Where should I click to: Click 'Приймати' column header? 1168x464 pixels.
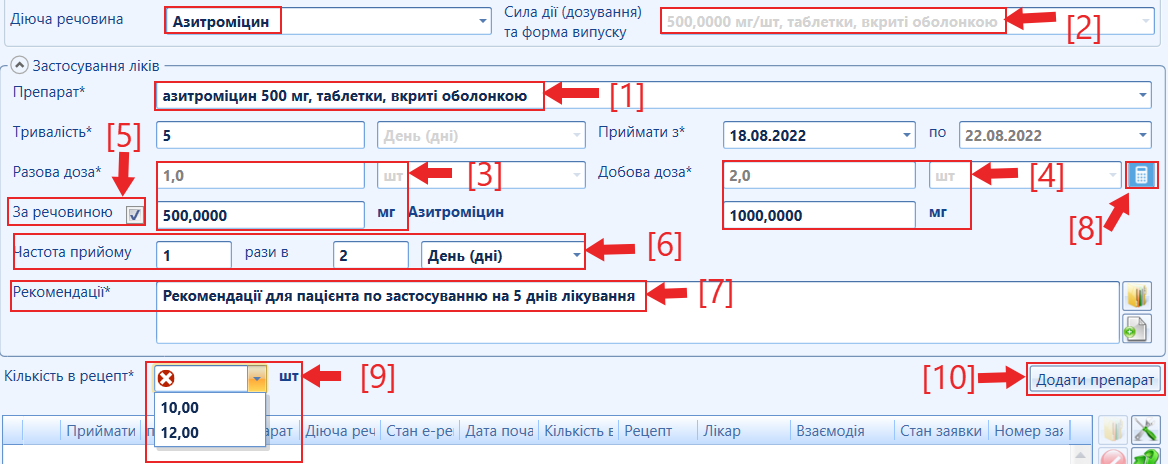[x=101, y=430]
